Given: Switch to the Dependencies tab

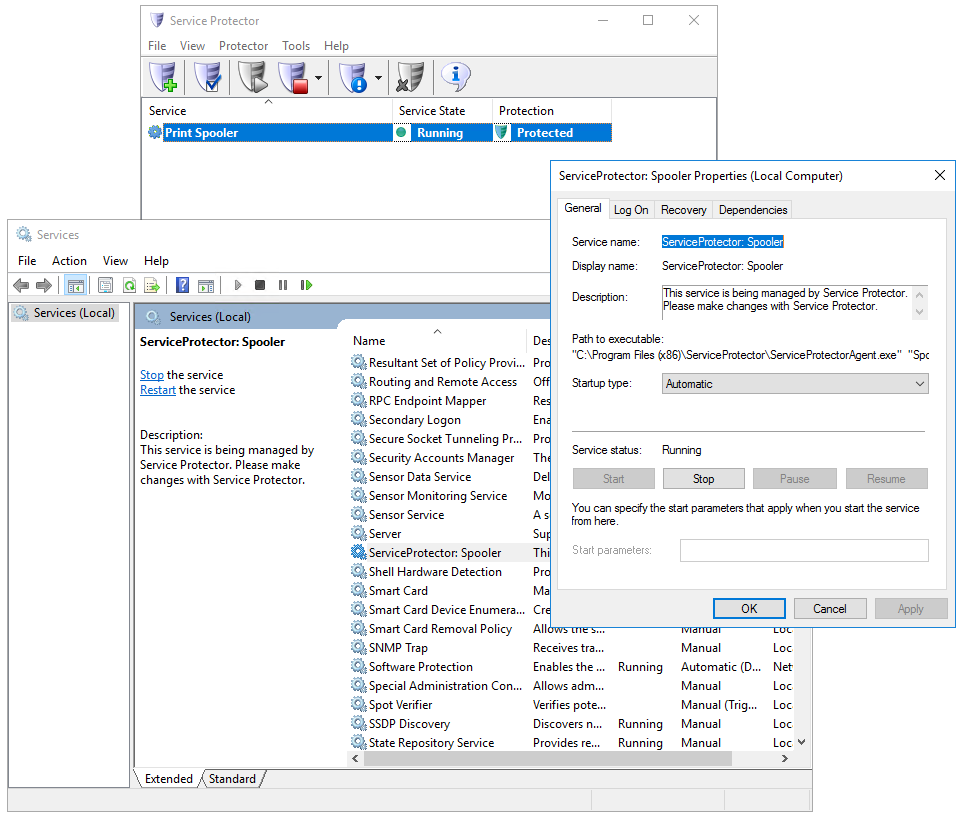Looking at the screenshot, I should 753,210.
